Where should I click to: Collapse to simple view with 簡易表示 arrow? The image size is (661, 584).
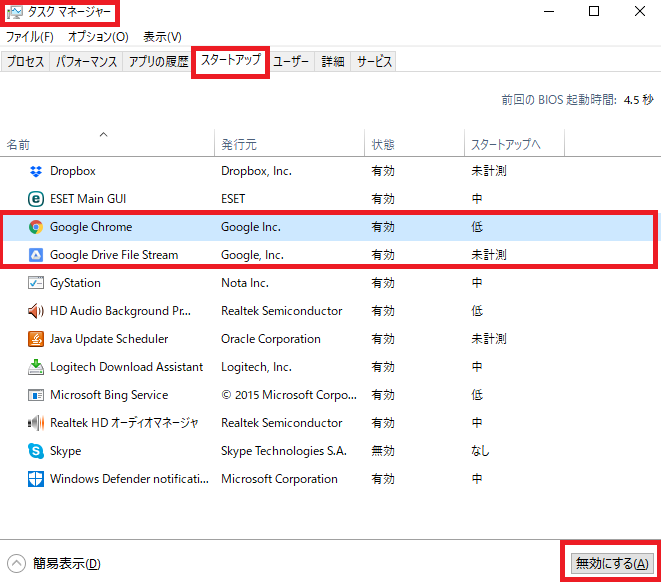[x=16, y=563]
